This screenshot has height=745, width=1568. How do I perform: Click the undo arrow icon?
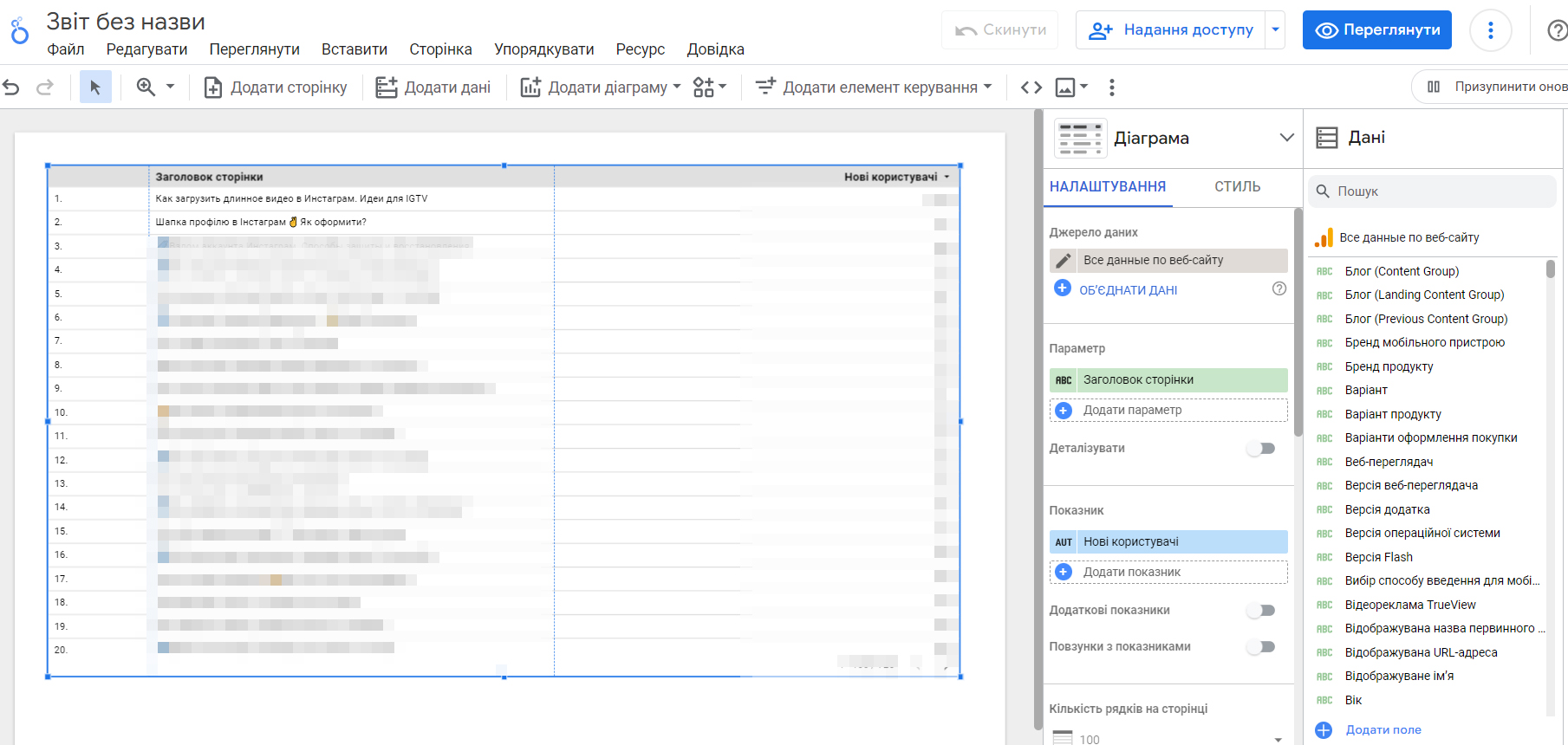11,87
